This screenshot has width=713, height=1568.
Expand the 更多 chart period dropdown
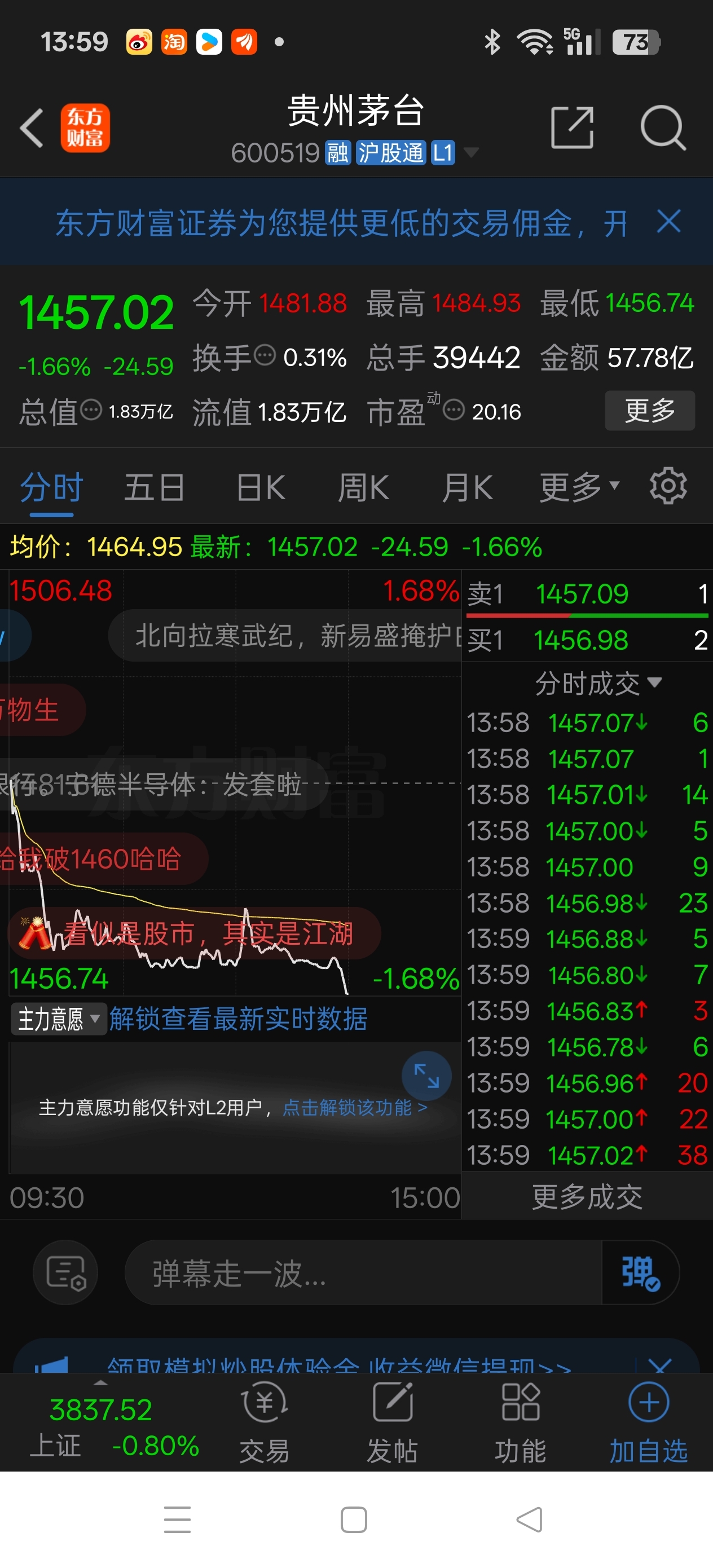click(579, 487)
